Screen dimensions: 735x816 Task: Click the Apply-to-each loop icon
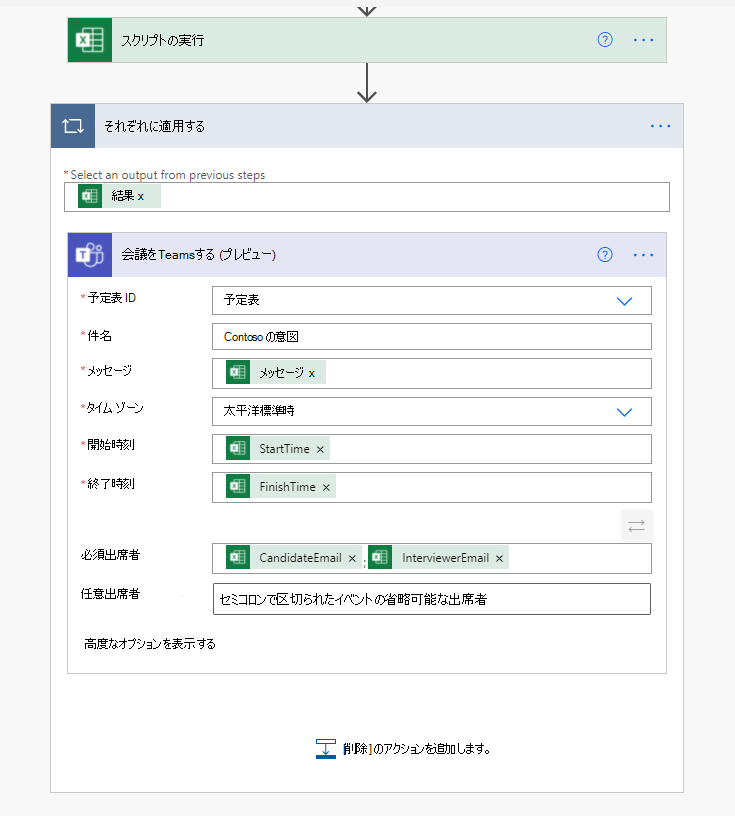(x=72, y=126)
